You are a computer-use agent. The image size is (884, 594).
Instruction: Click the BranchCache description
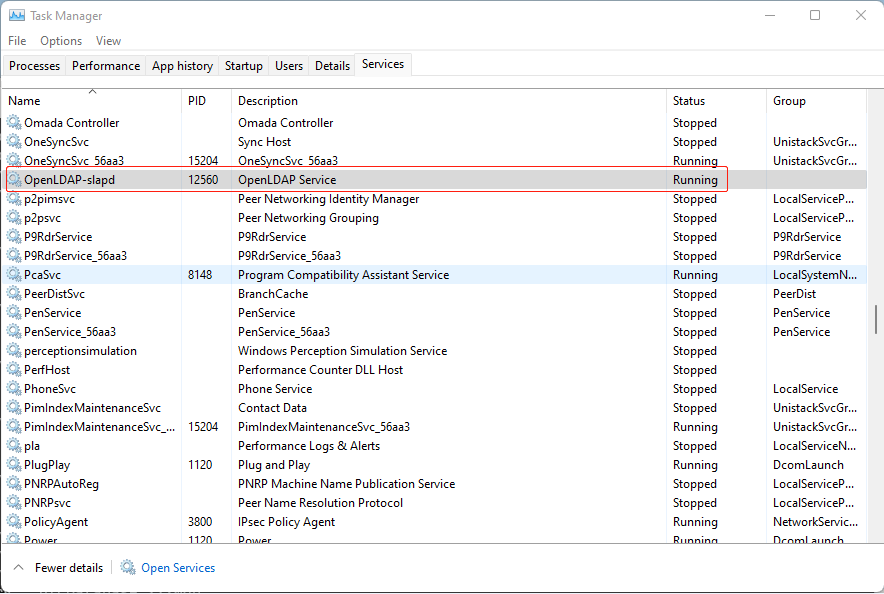[x=273, y=294]
